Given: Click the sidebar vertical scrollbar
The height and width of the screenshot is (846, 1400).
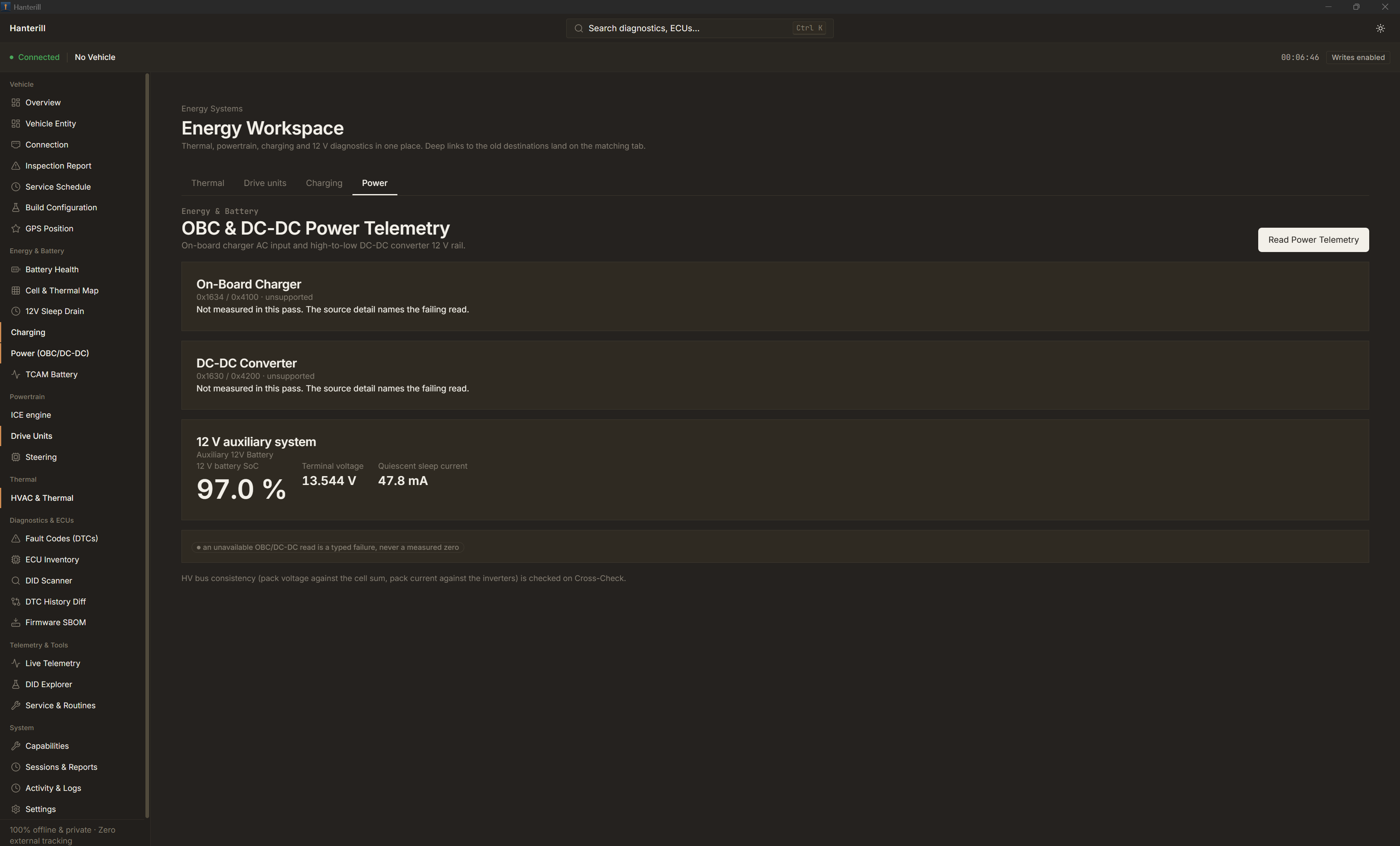Looking at the screenshot, I should (x=147, y=445).
